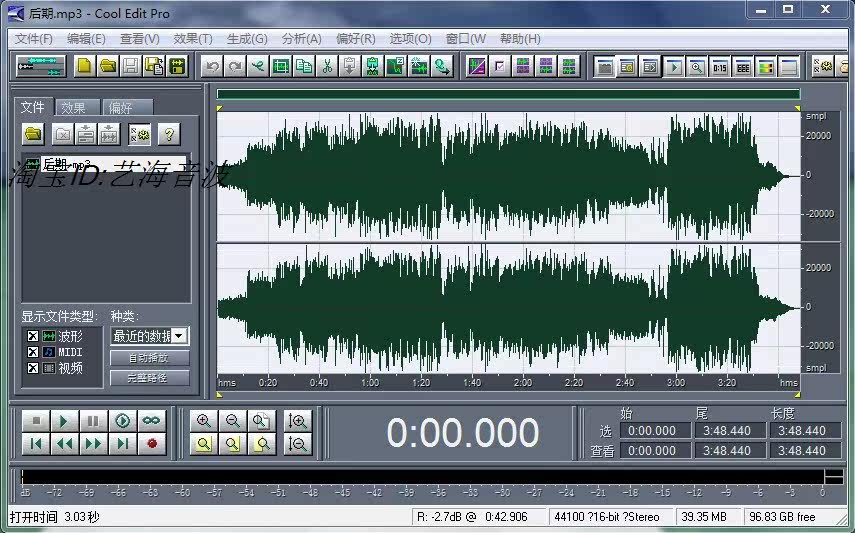Click the Cut scissors toolbar icon
The image size is (855, 533).
pos(327,67)
